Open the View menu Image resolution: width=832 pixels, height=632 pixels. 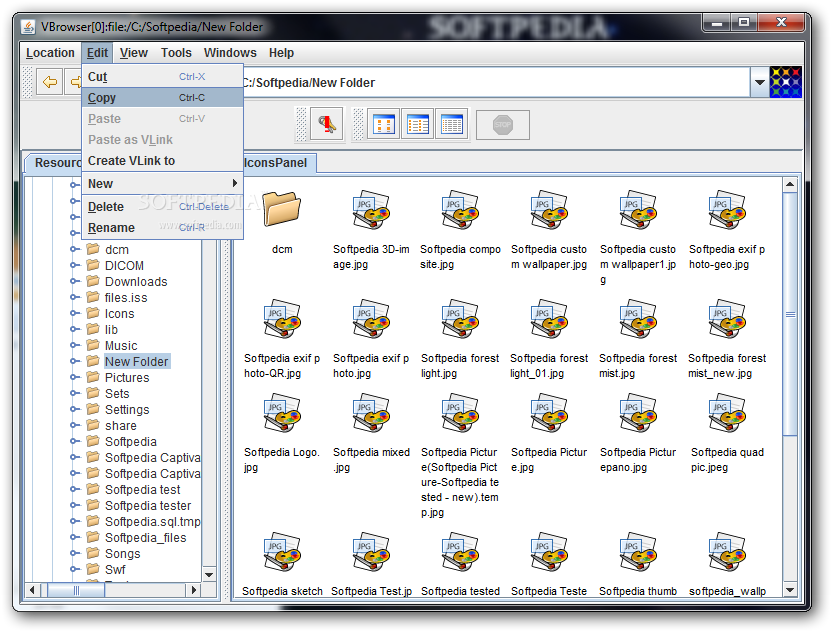pyautogui.click(x=133, y=53)
